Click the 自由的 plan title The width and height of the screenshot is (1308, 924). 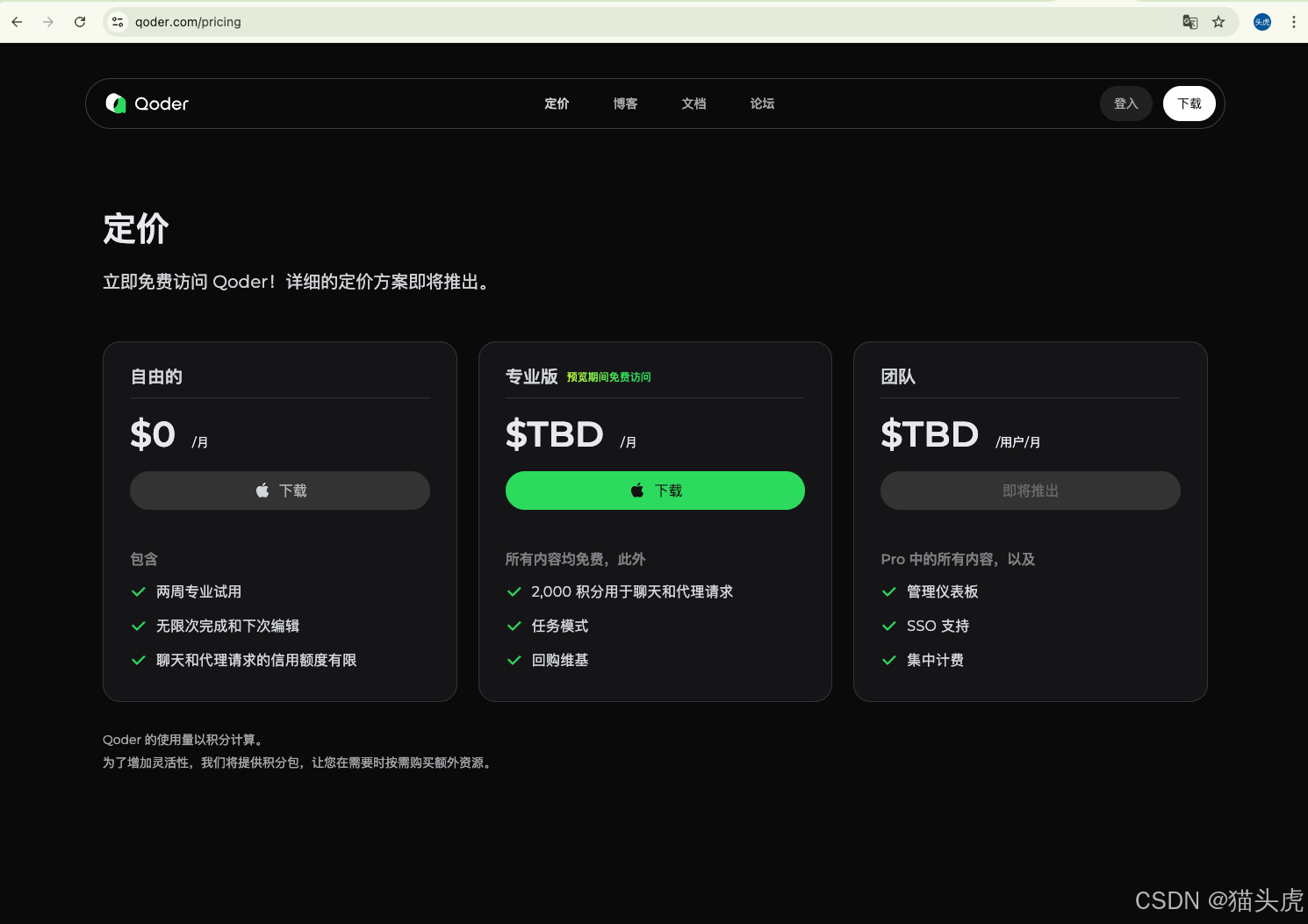click(x=156, y=376)
